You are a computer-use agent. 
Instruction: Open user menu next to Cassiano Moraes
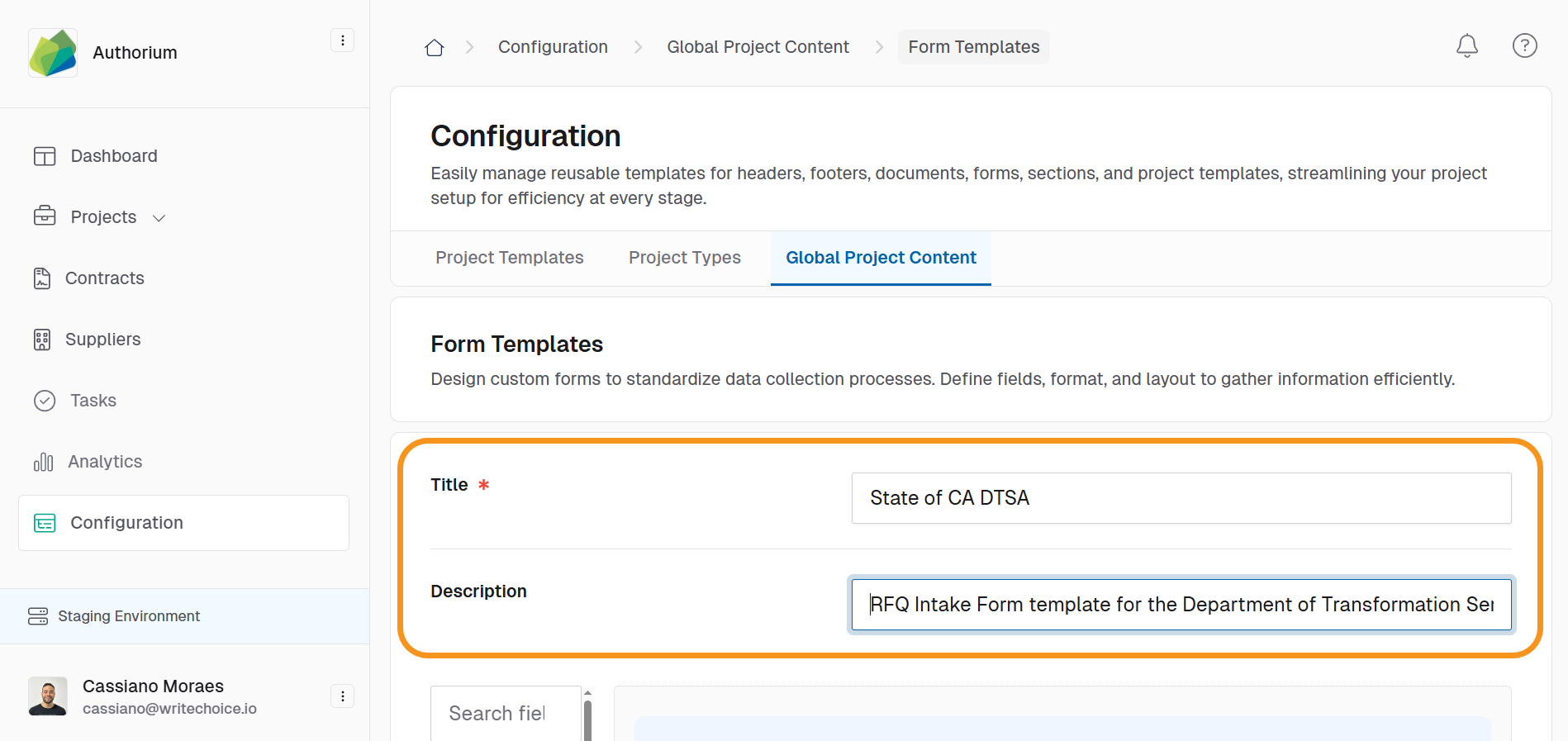(x=342, y=696)
